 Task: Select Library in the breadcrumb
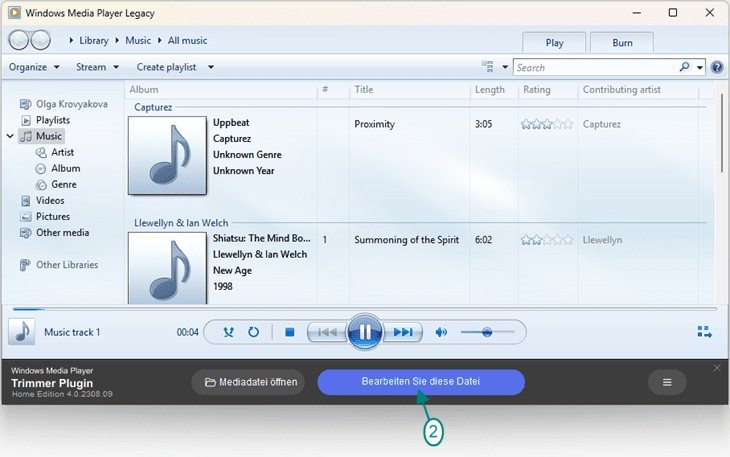(x=94, y=40)
